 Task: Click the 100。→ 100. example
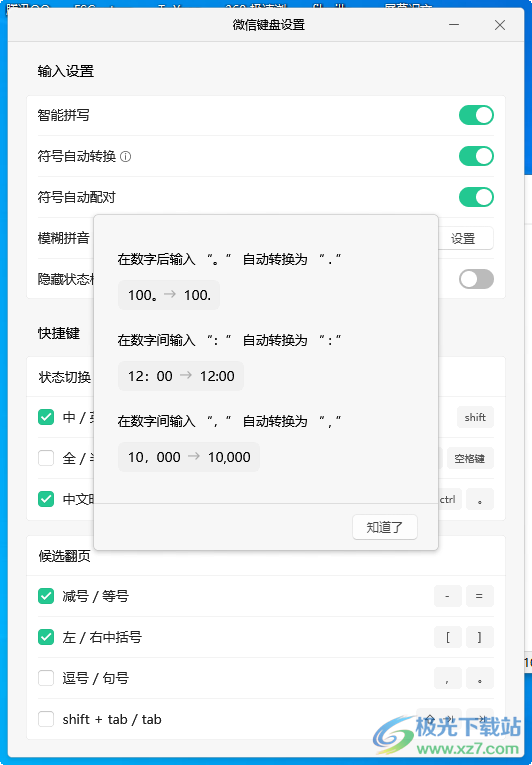[x=169, y=295]
